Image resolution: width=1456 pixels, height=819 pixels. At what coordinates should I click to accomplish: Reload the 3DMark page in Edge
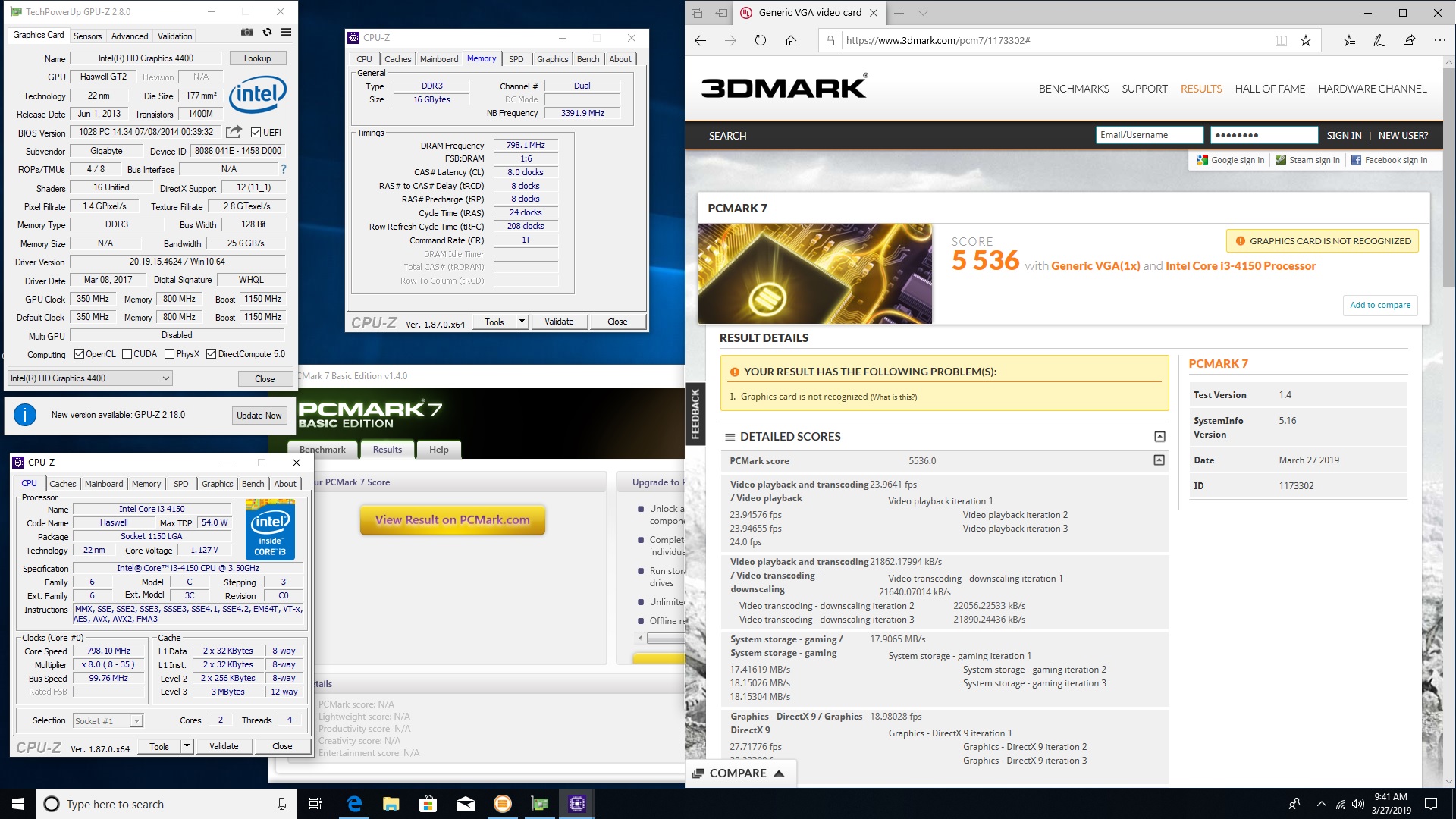click(x=761, y=41)
